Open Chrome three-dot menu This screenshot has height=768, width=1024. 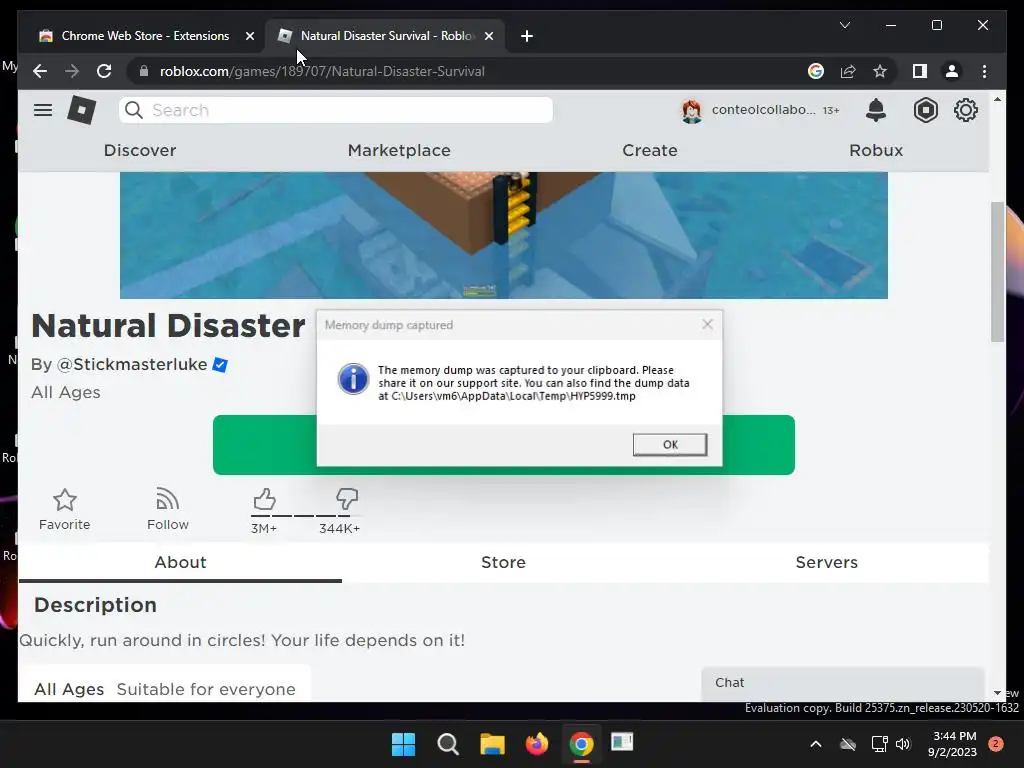[x=984, y=71]
